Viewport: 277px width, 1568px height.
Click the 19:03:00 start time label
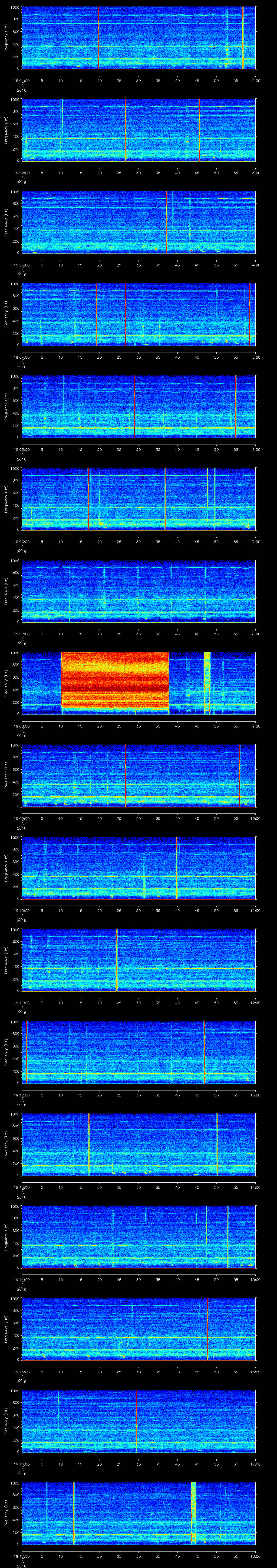click(21, 264)
